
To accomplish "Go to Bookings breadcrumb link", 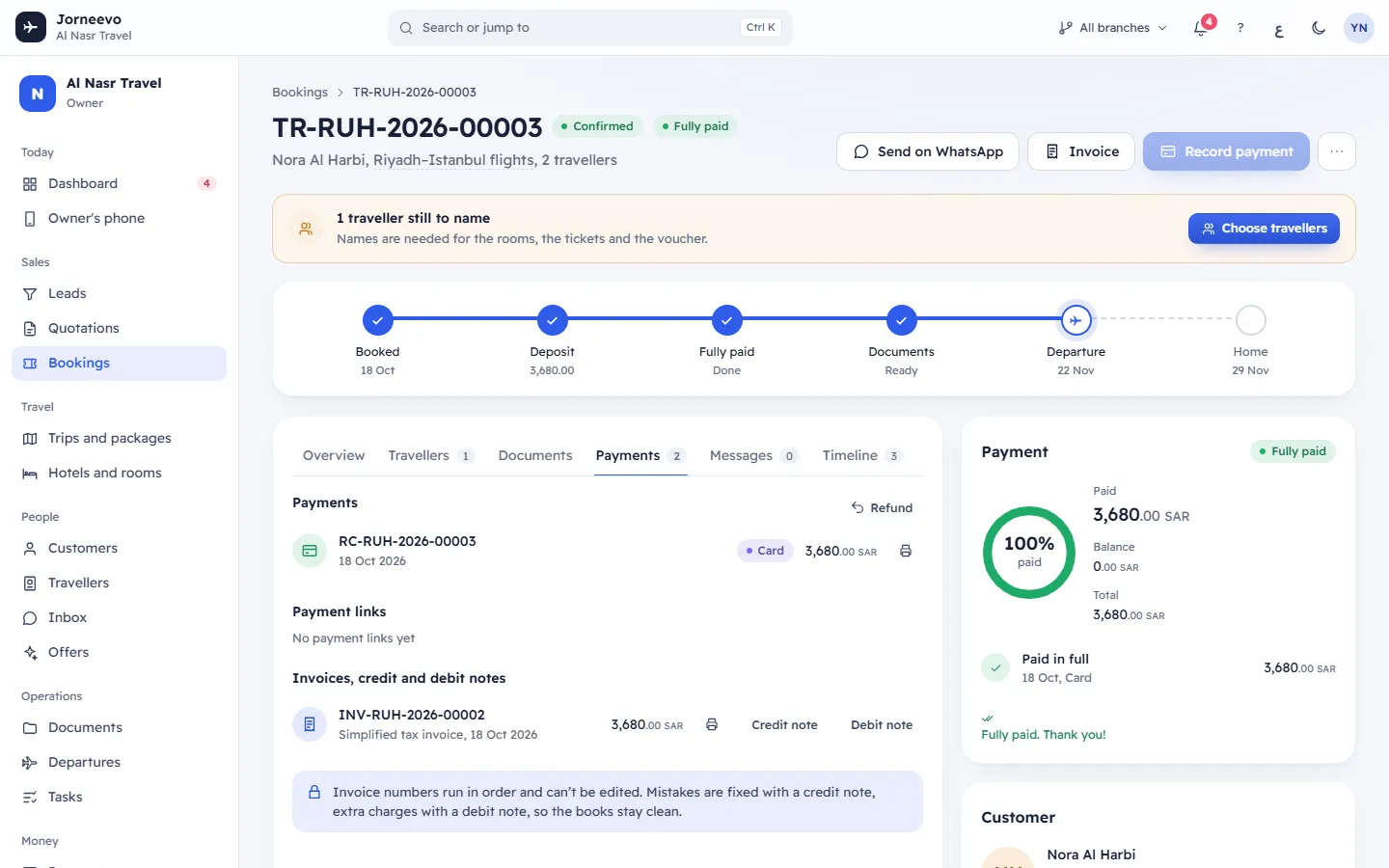I will pyautogui.click(x=300, y=93).
